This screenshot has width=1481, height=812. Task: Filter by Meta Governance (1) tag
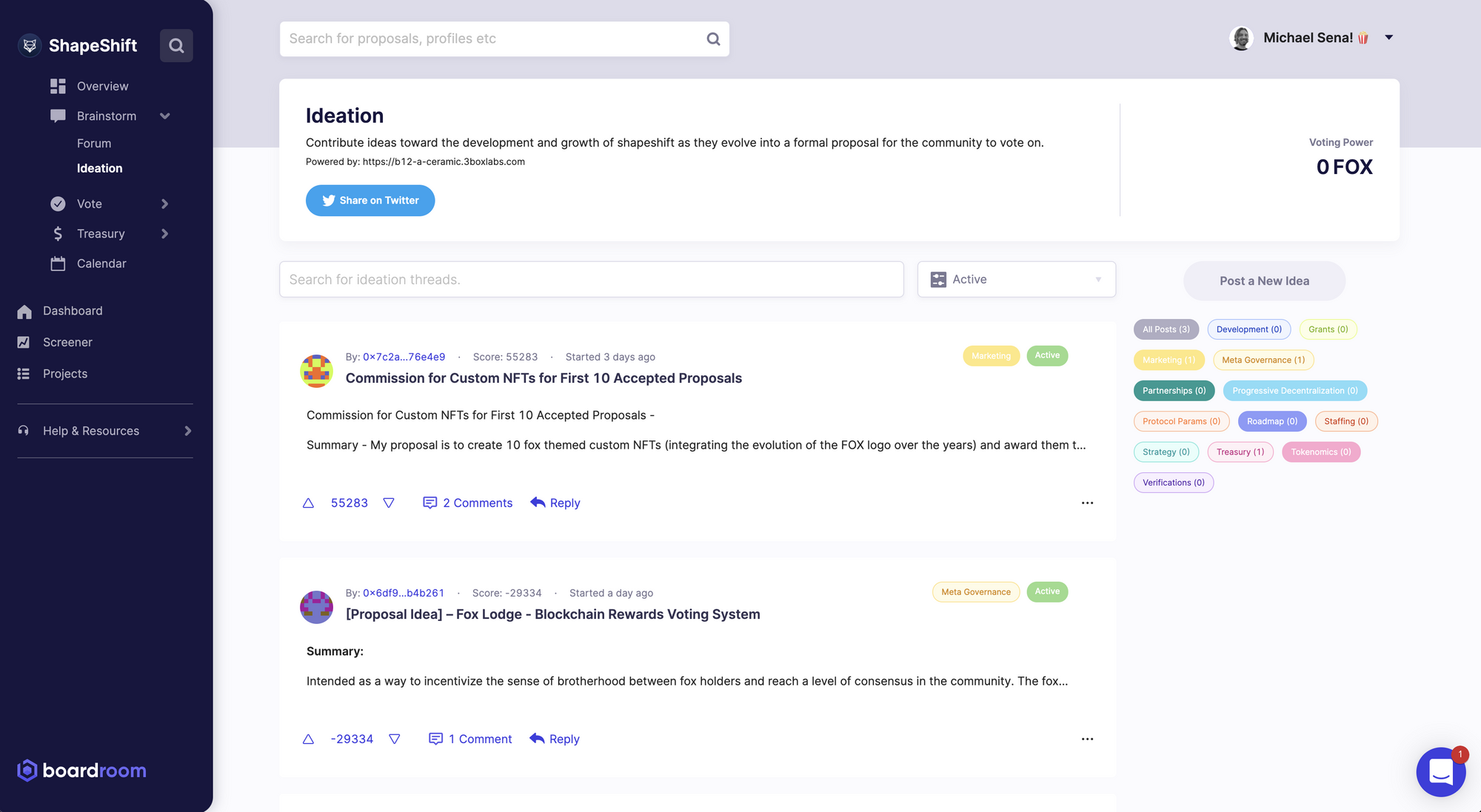pyautogui.click(x=1263, y=360)
